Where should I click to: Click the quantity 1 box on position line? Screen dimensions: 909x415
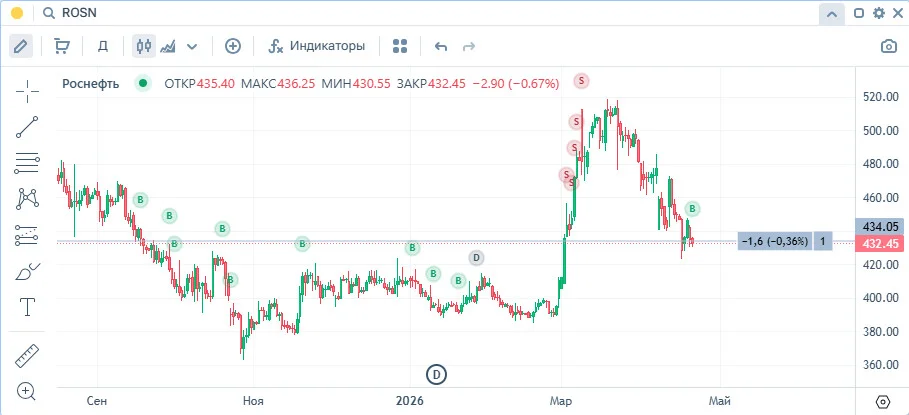click(822, 241)
